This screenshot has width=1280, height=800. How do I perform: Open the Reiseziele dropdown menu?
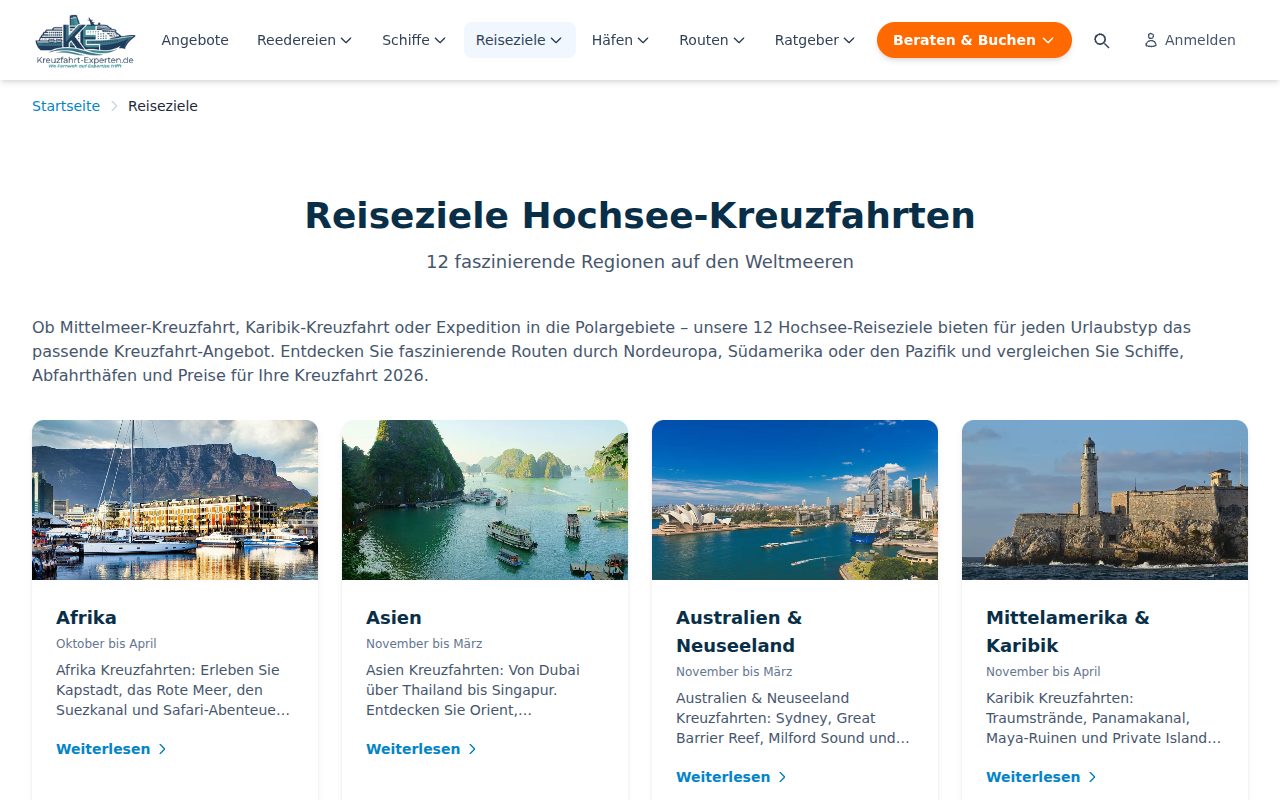pyautogui.click(x=519, y=40)
